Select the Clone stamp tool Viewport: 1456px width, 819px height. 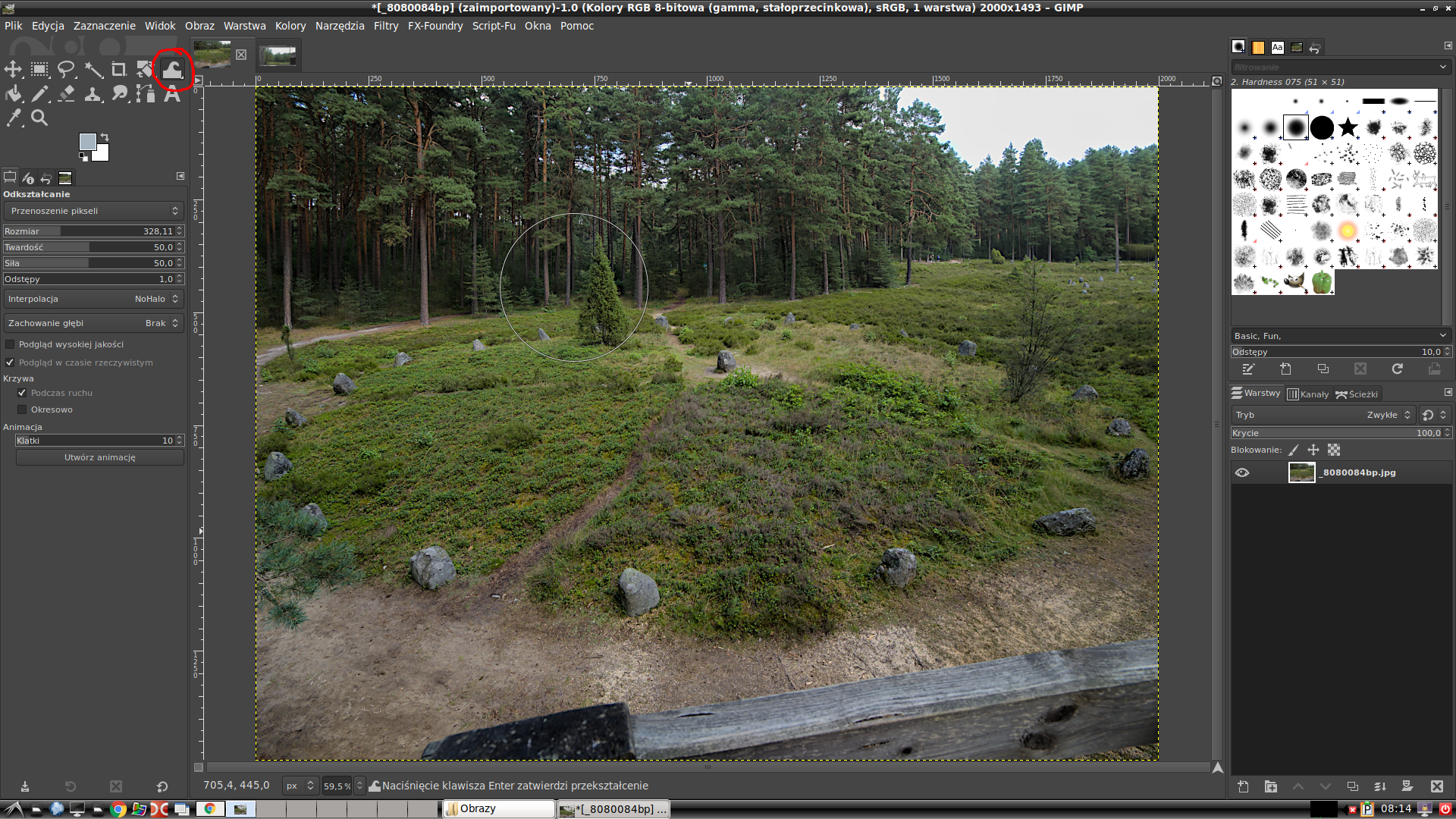pyautogui.click(x=93, y=94)
